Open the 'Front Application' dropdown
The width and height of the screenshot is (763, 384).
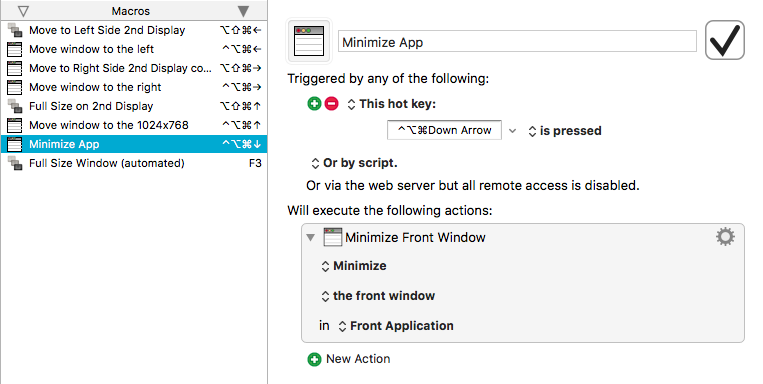[396, 326]
